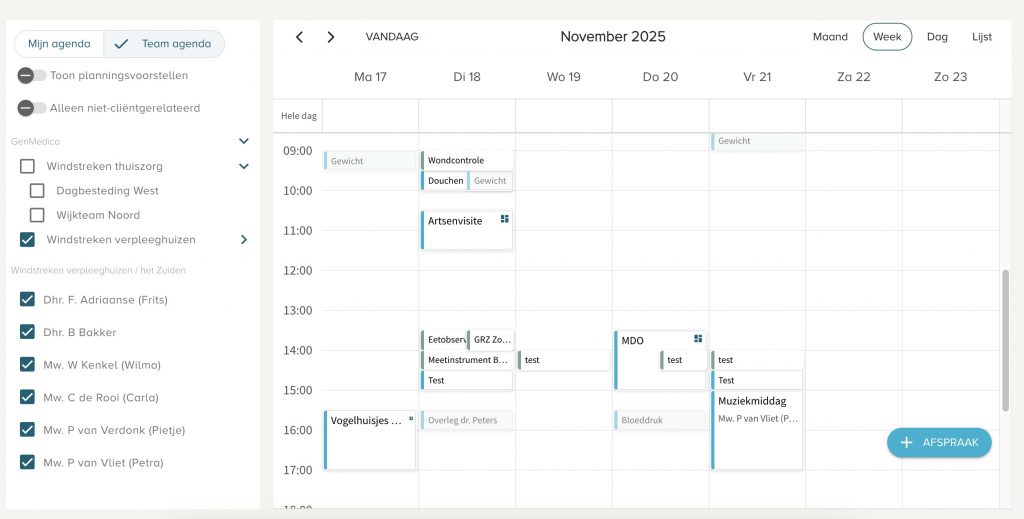The width and height of the screenshot is (1024, 519).
Task: Collapse the GeriMedica section chevron
Action: 243,142
